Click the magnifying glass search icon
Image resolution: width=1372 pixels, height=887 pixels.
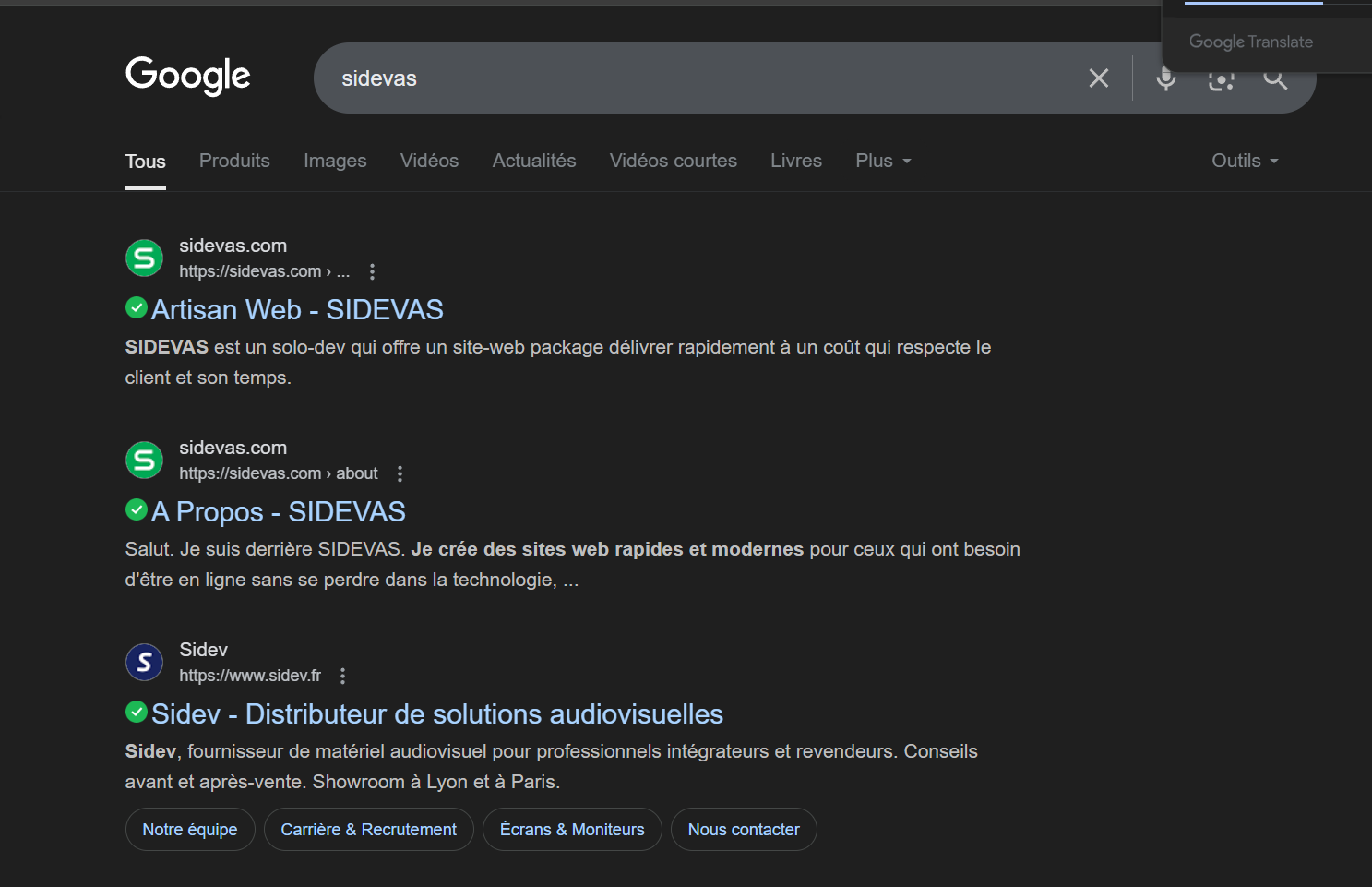pyautogui.click(x=1275, y=79)
